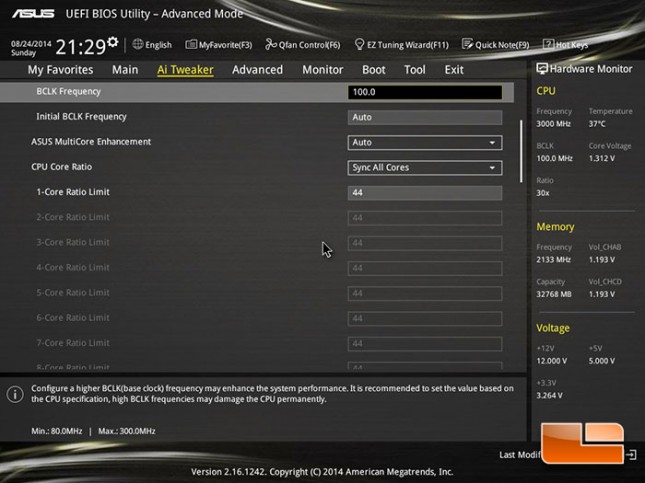Image resolution: width=645 pixels, height=483 pixels.
Task: Click CPU frequency value 3000 MHz
Action: point(553,124)
